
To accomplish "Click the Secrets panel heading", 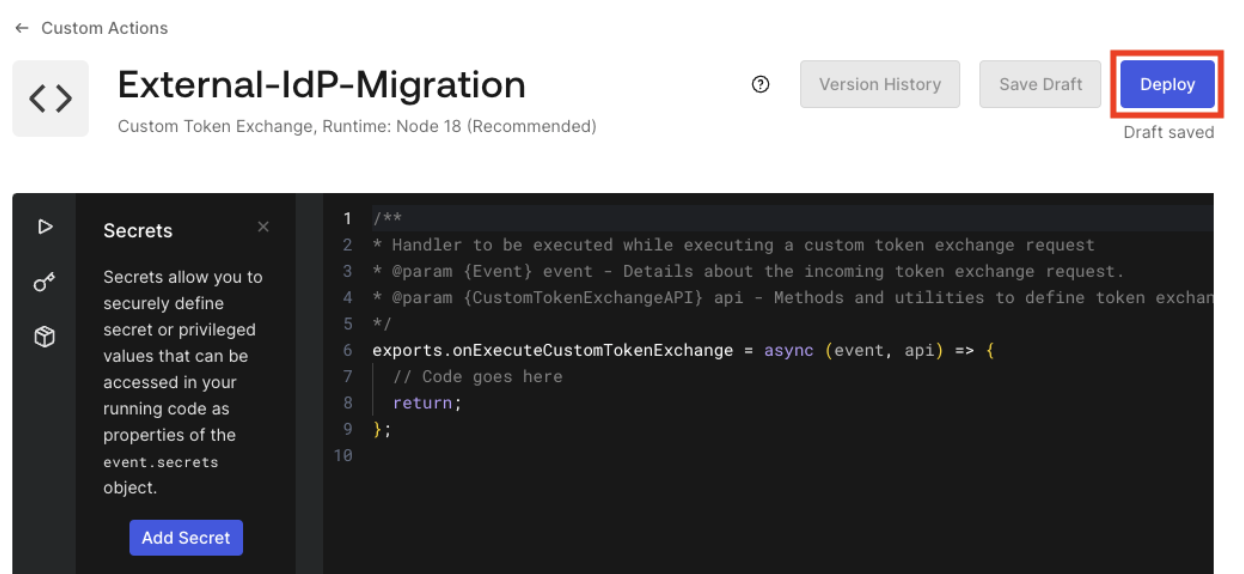I will point(138,231).
